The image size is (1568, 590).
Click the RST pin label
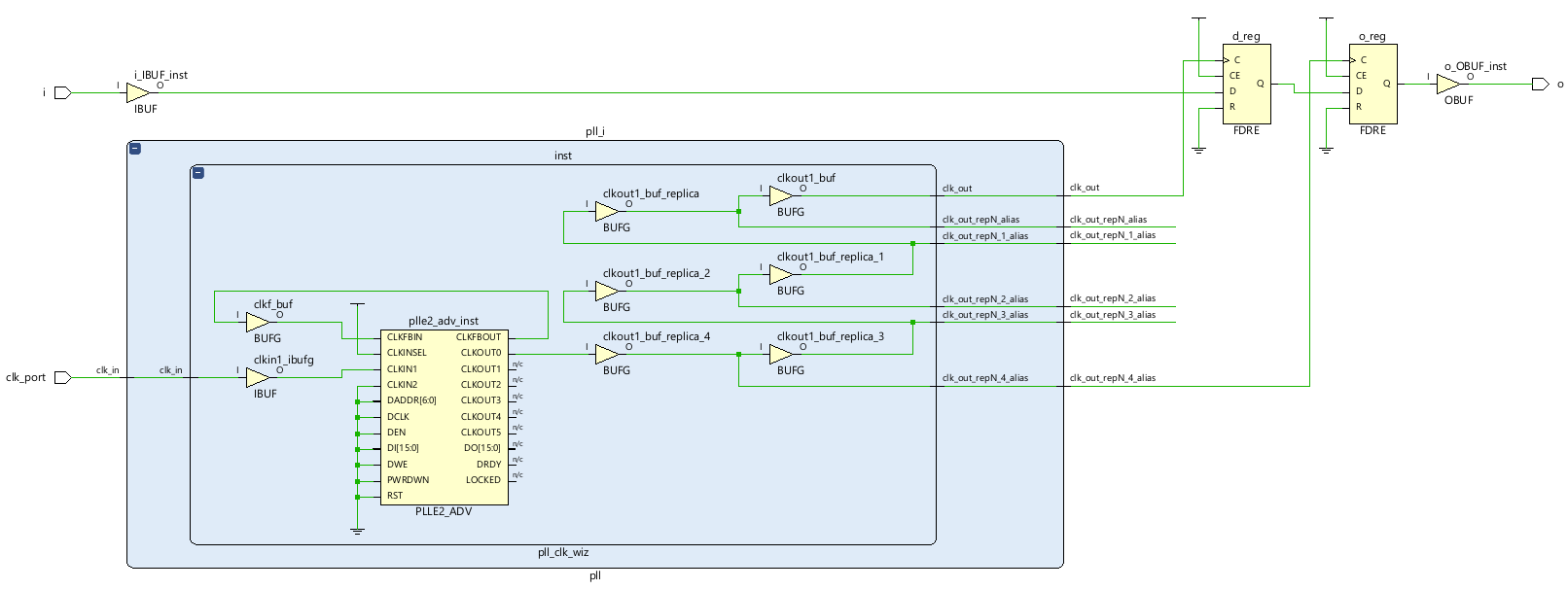click(x=395, y=496)
